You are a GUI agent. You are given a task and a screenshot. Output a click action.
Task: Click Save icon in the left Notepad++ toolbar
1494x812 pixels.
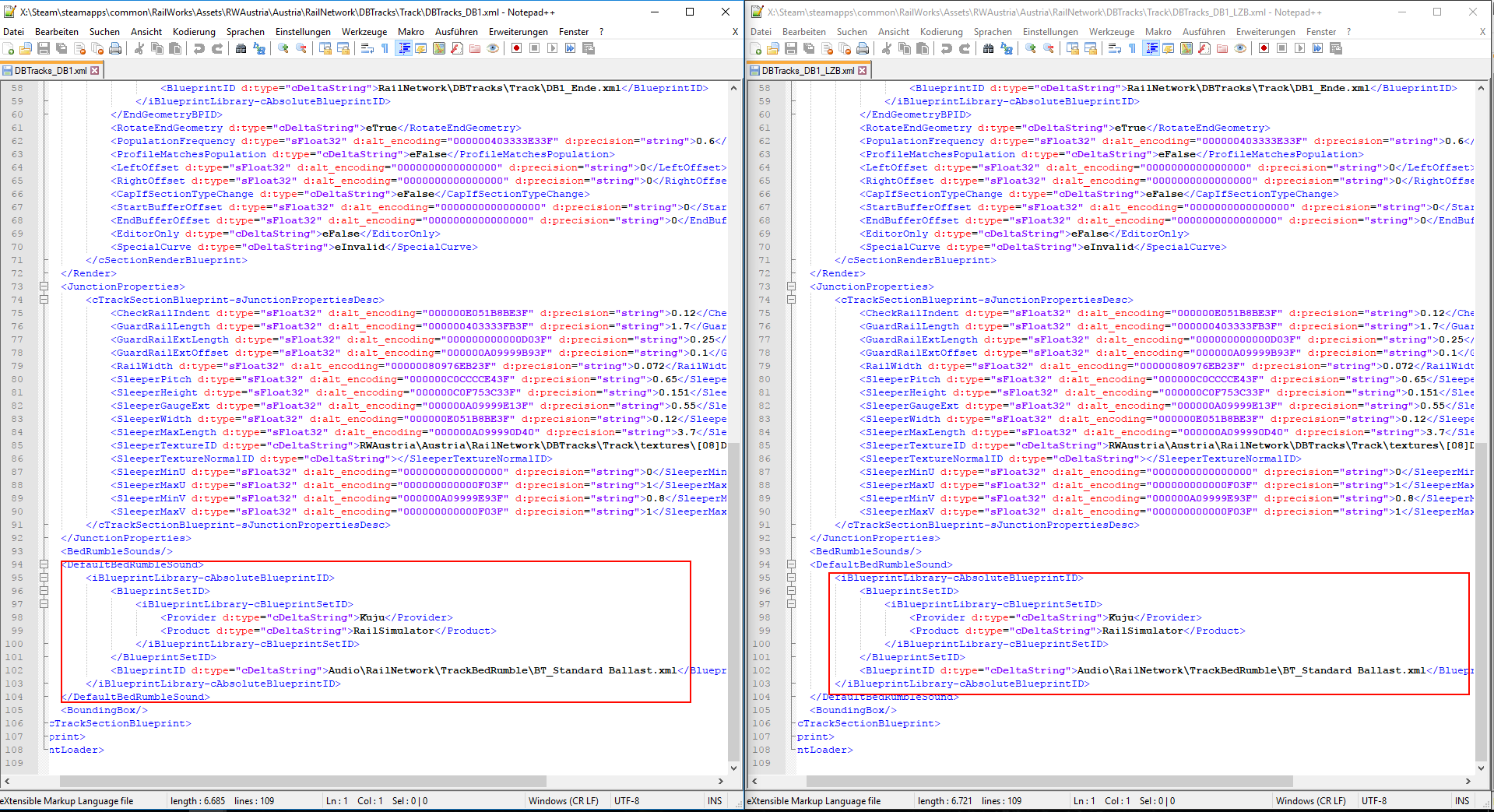44,48
